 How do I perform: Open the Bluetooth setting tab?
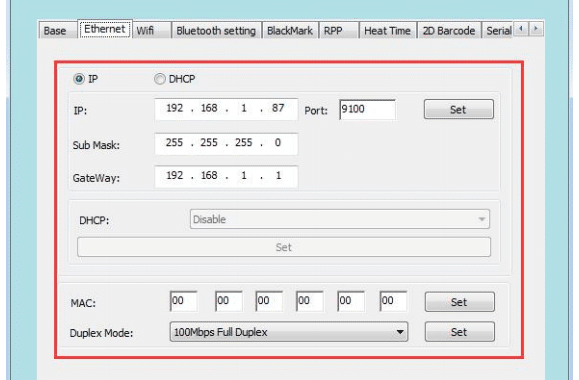(x=216, y=31)
